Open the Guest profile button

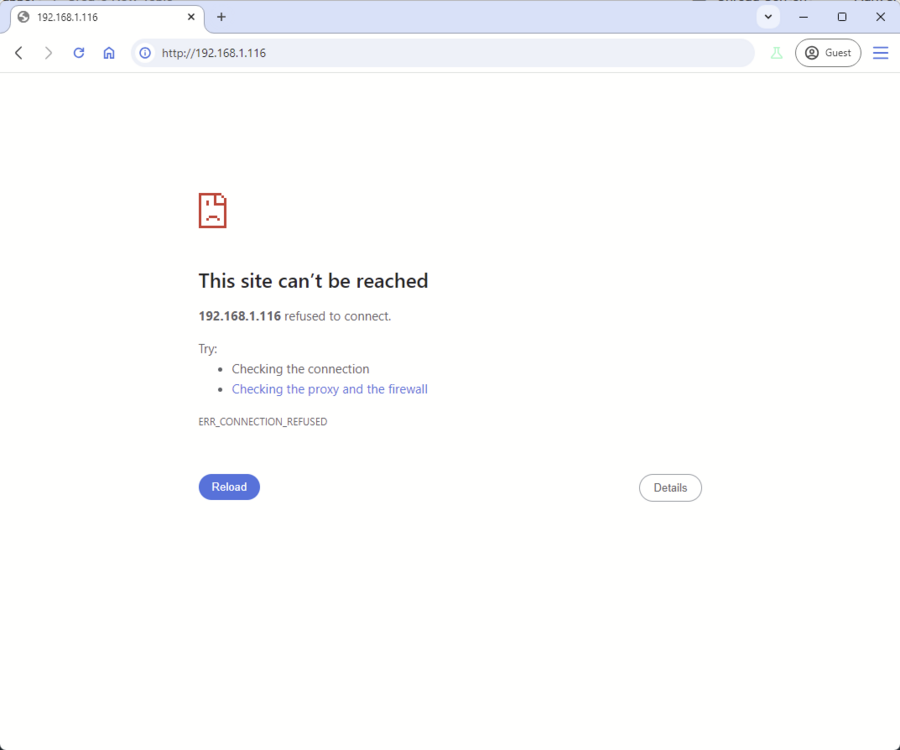(828, 53)
